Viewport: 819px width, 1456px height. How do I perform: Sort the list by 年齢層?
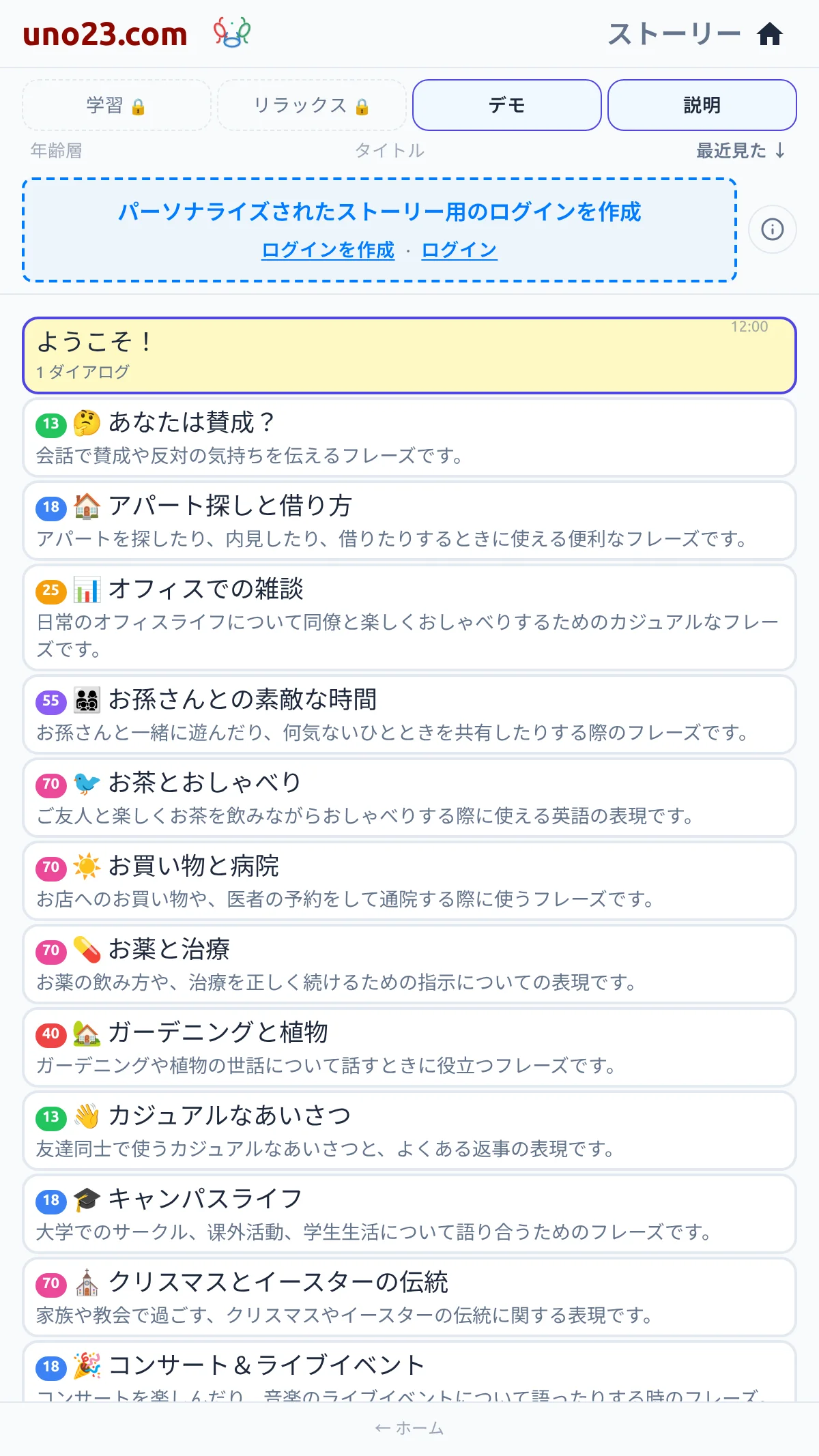56,150
